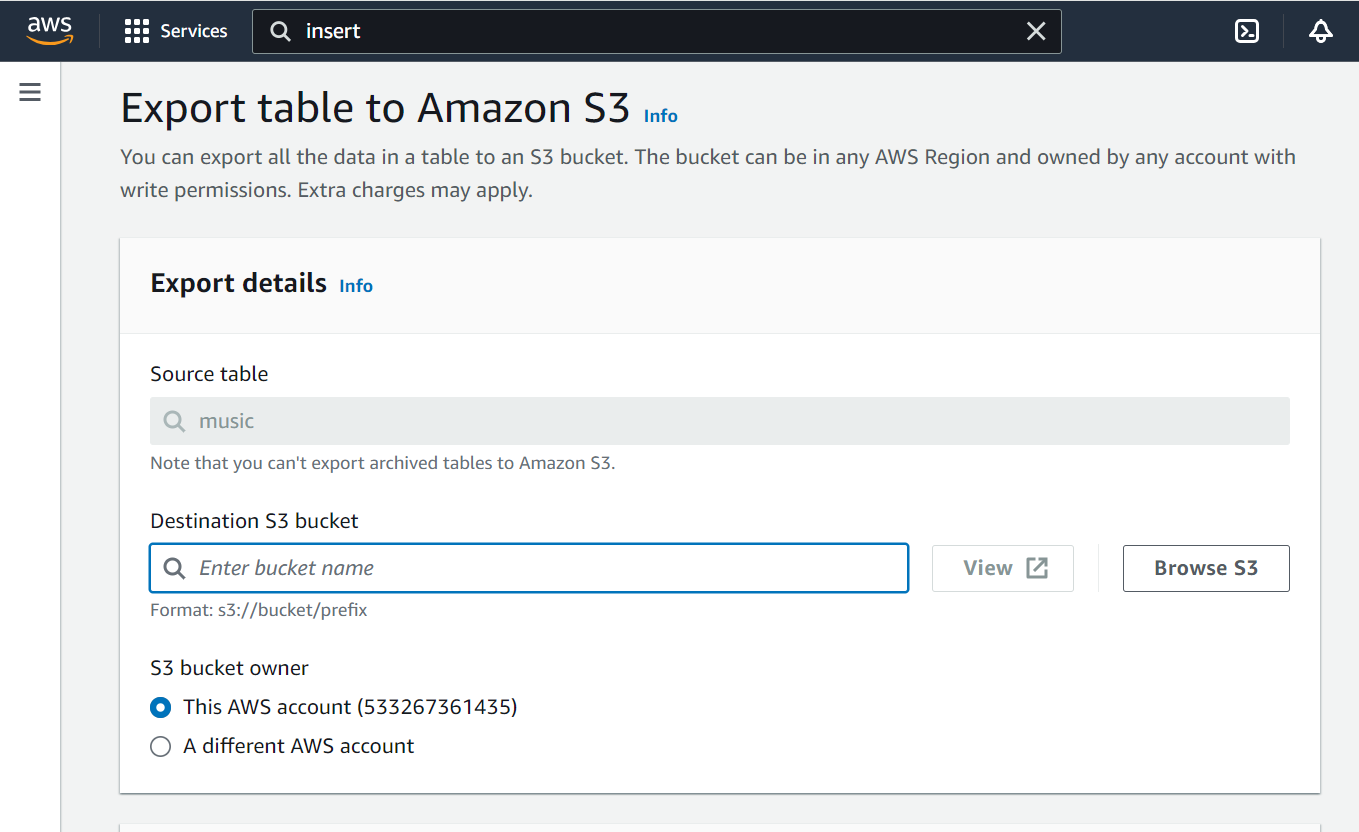Click the magnifier icon in top search bar
Screen dimensions: 1359x832
[x=281, y=31]
